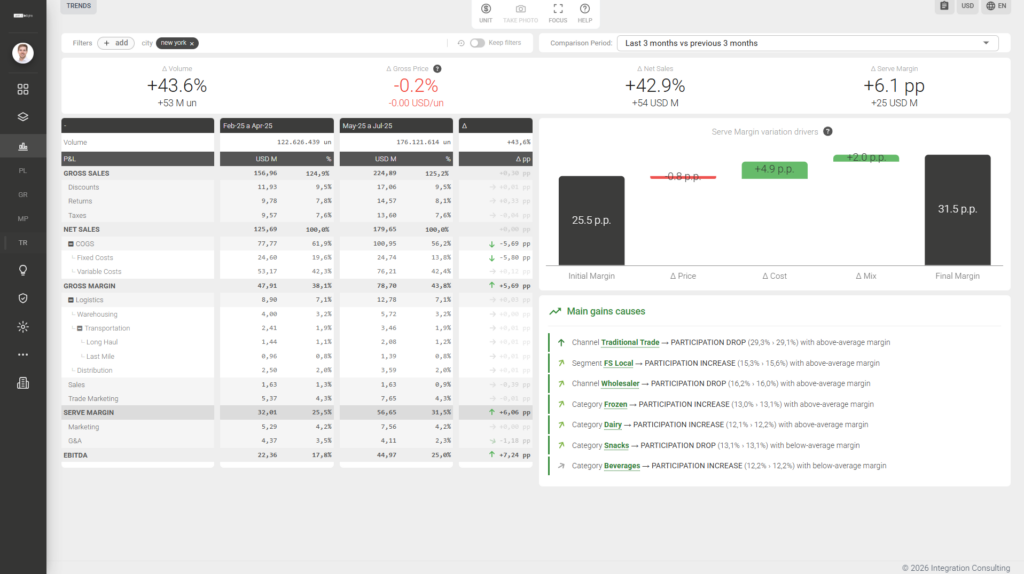Click the GROSS MARGIN +5,69 pp delta cell
The image size is (1024, 574).
pos(496,286)
